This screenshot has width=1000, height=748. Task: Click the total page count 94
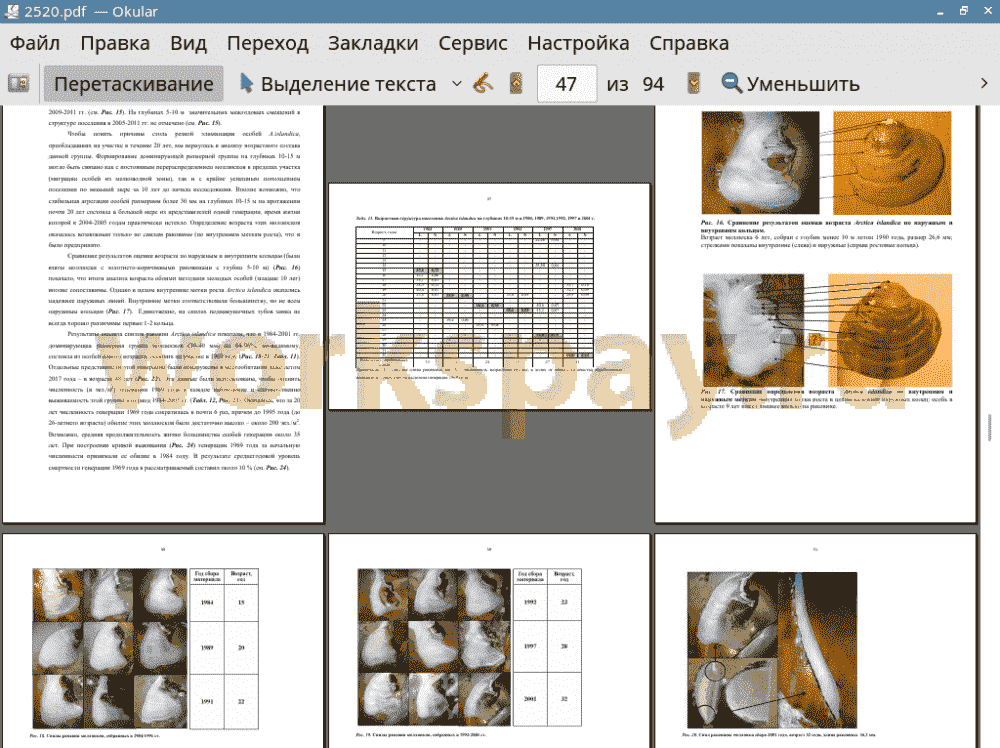(x=653, y=84)
